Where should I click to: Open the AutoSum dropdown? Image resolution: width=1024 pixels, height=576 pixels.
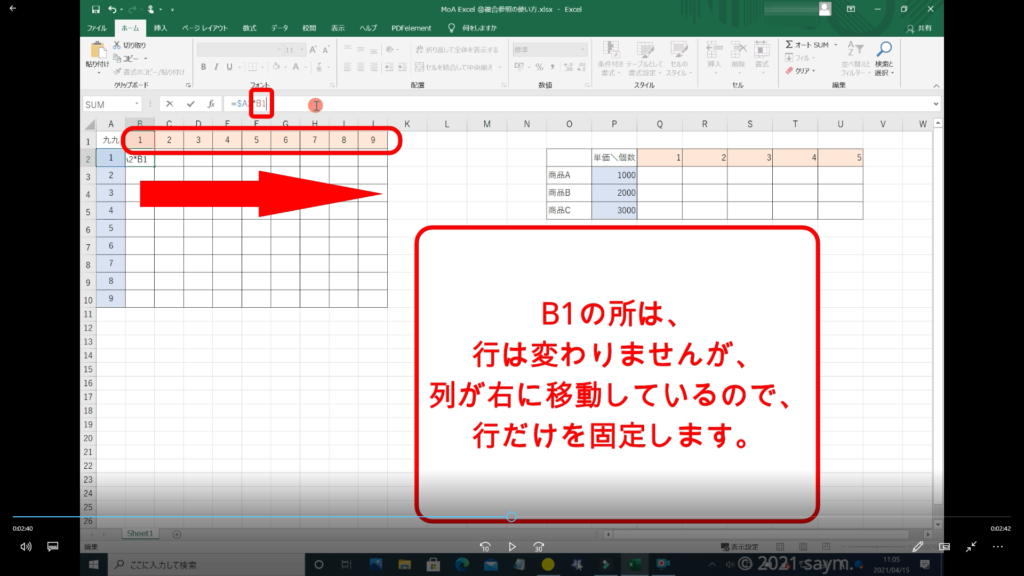click(x=834, y=45)
